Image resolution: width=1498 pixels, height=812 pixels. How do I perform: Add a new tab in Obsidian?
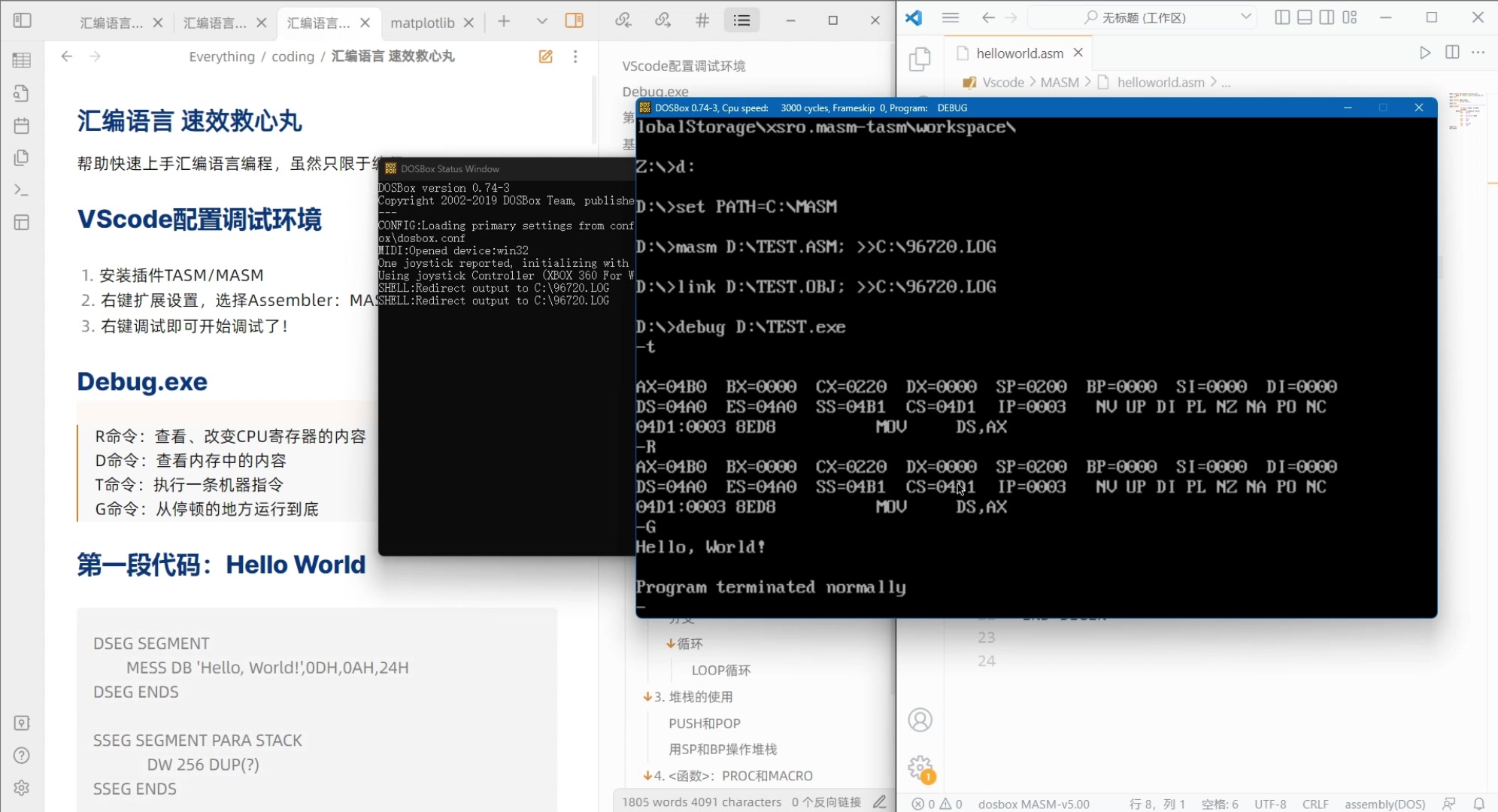tap(504, 21)
